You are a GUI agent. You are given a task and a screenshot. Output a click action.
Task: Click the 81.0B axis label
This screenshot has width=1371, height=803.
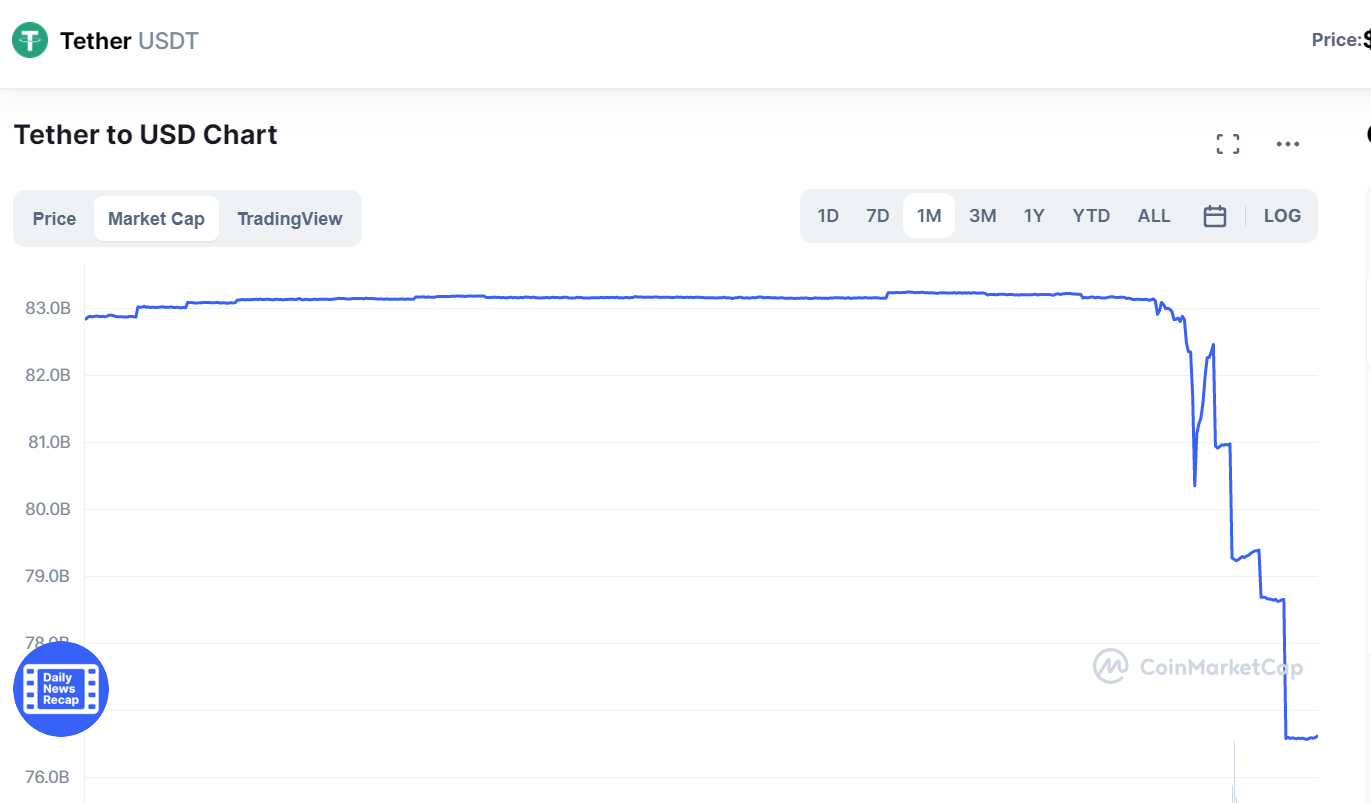(48, 442)
